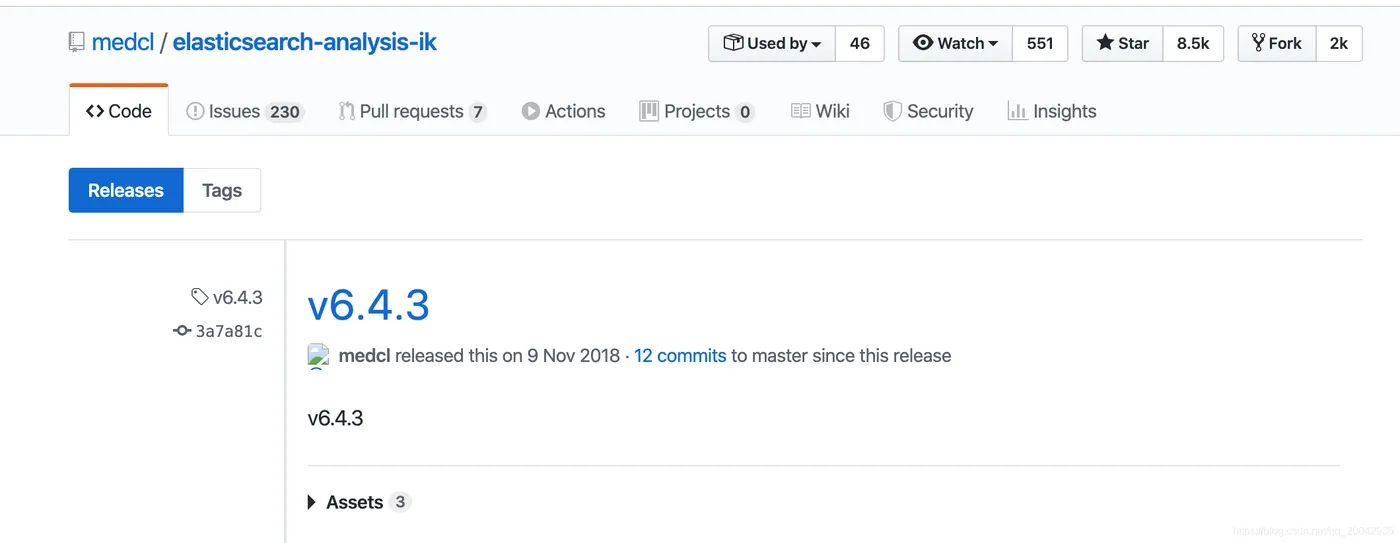This screenshot has width=1400, height=543.
Task: Open the Used by dropdown
Action: 772,44
